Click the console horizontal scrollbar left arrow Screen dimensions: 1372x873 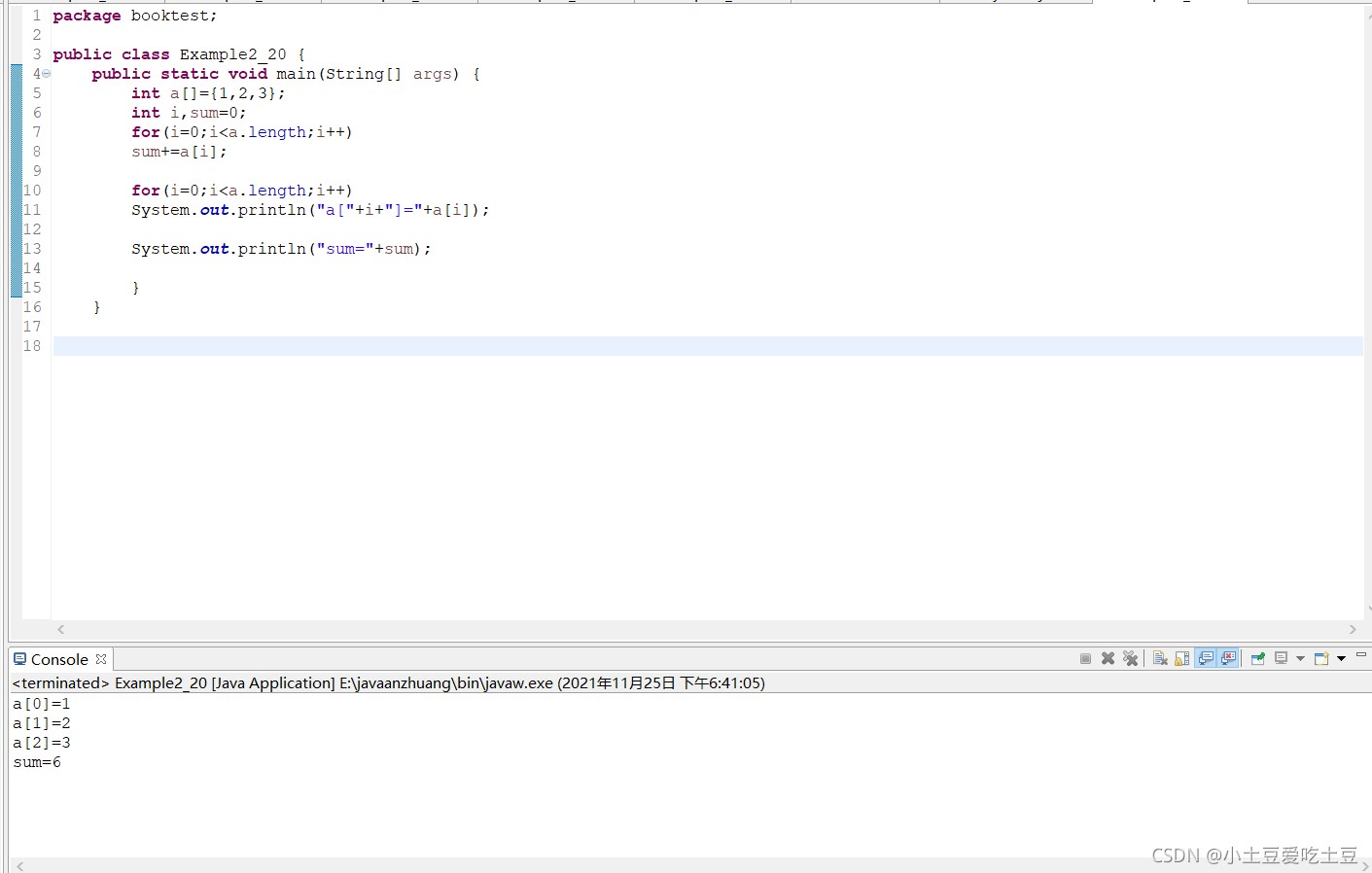click(19, 864)
